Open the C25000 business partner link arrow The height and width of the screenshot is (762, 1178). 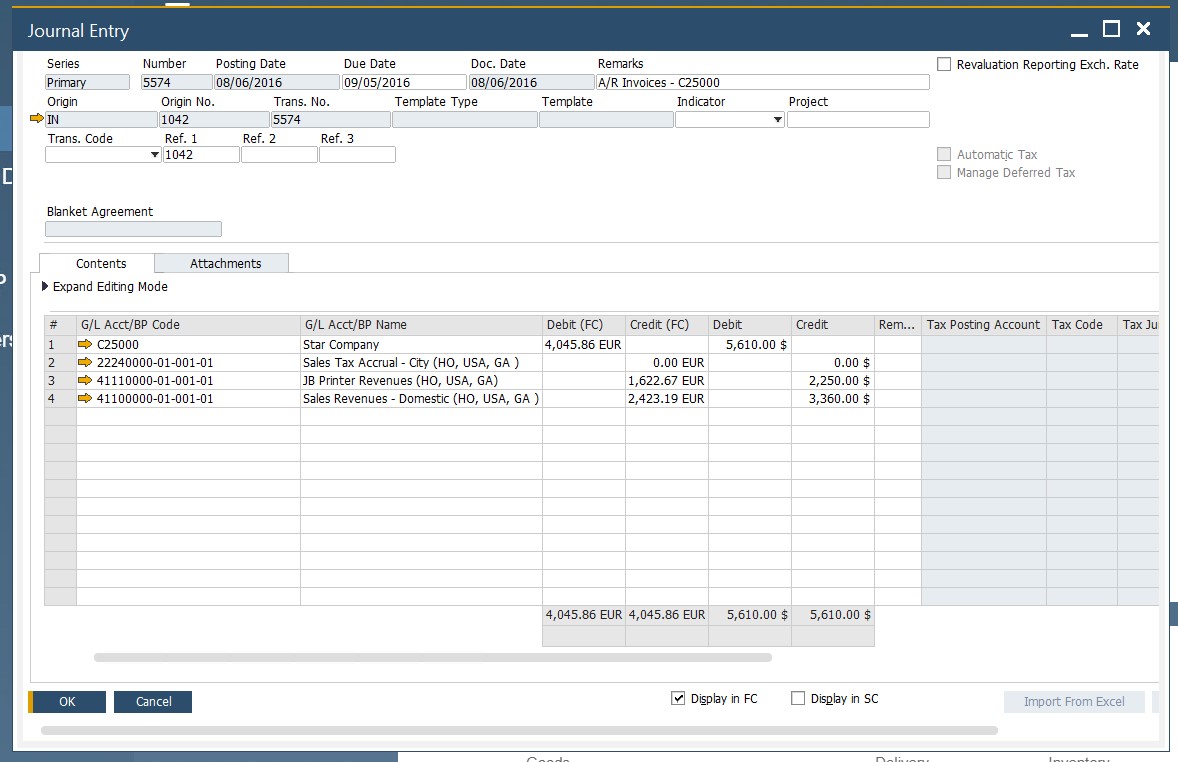pos(85,345)
